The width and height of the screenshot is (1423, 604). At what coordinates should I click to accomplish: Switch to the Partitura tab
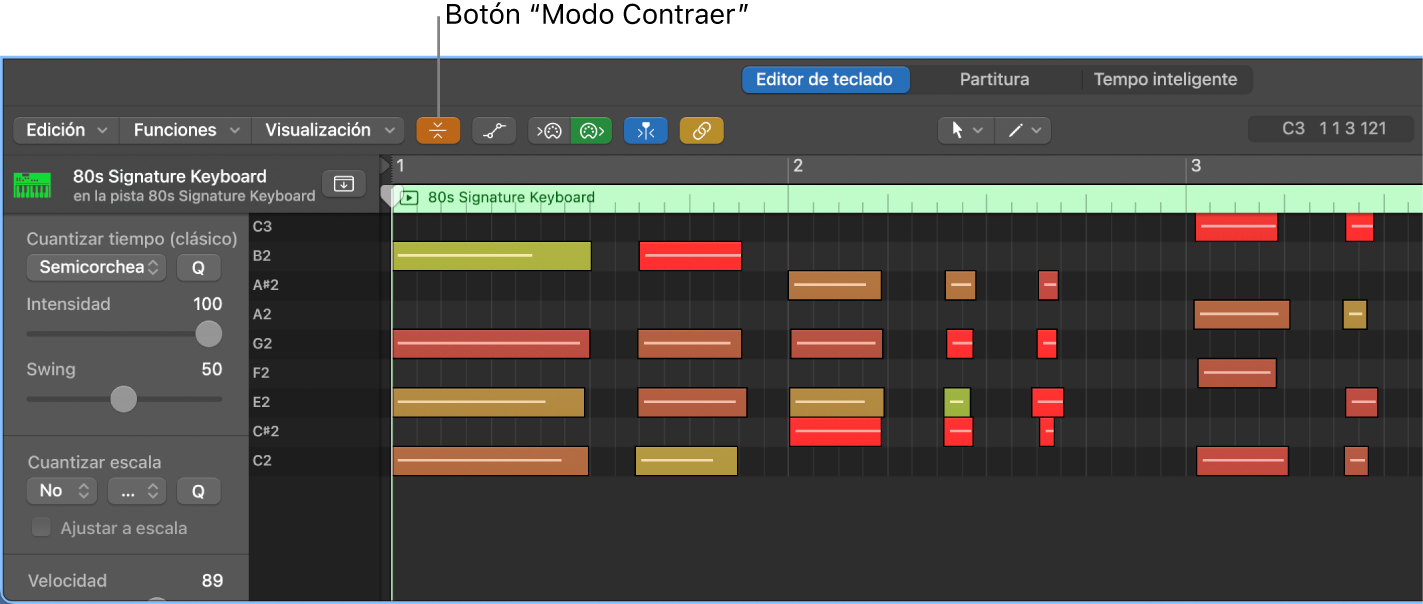tap(994, 79)
